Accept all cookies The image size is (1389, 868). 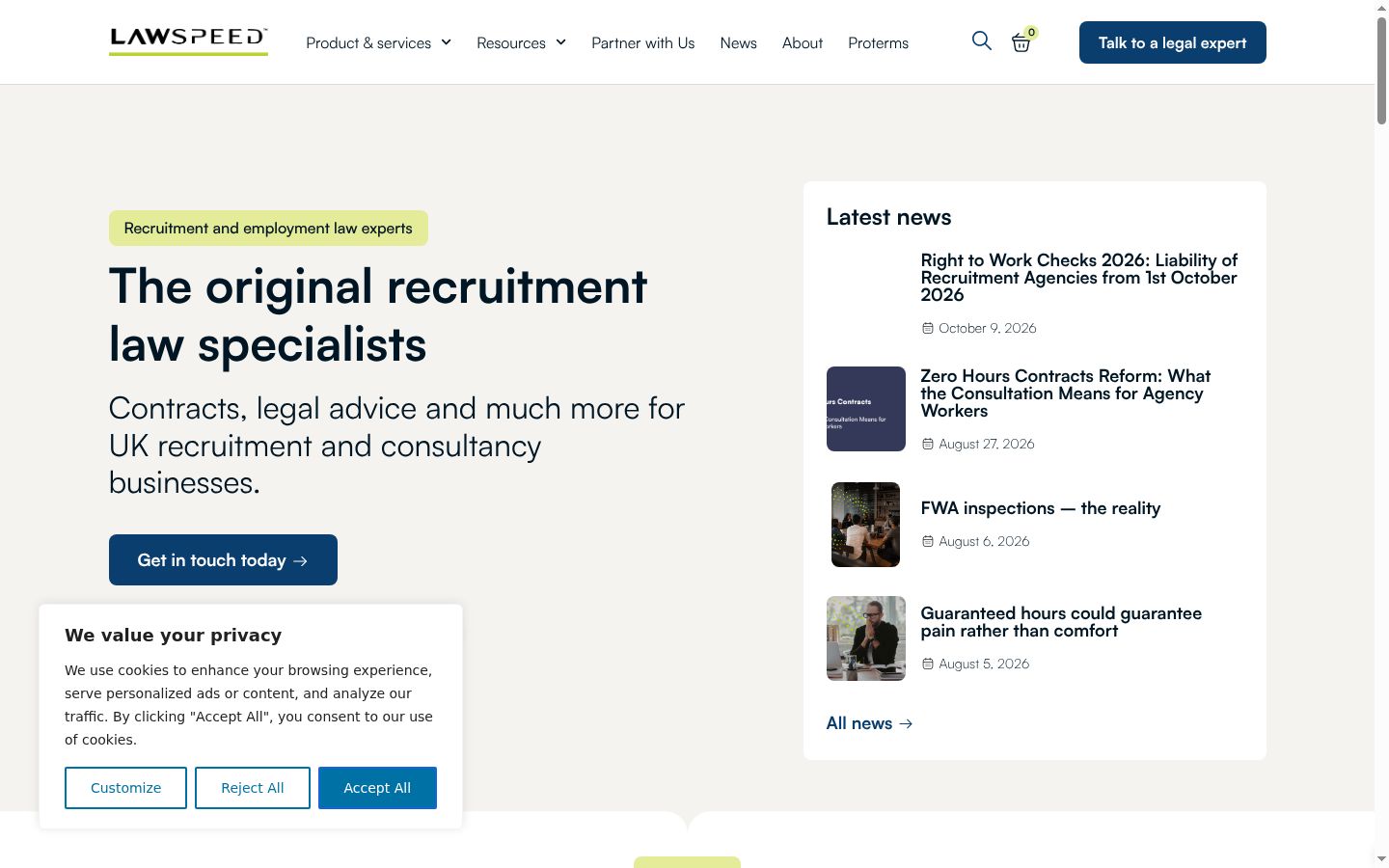point(377,788)
